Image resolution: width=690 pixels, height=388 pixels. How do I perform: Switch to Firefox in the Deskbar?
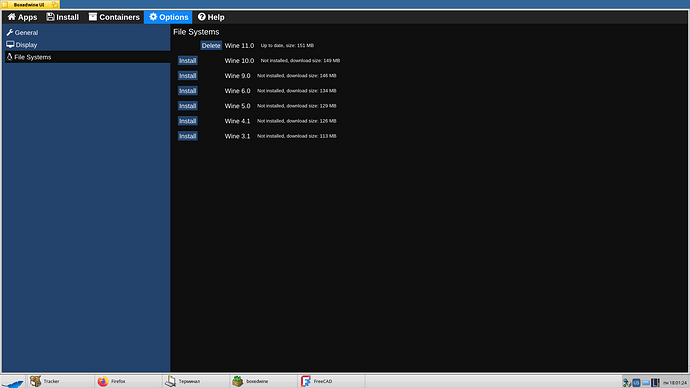point(128,381)
